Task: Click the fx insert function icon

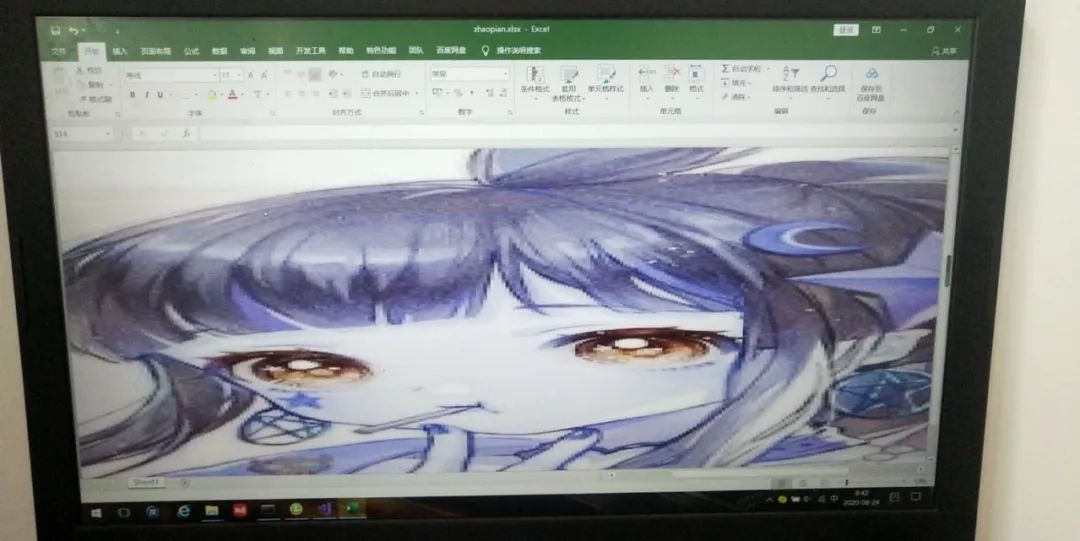Action: pyautogui.click(x=186, y=134)
